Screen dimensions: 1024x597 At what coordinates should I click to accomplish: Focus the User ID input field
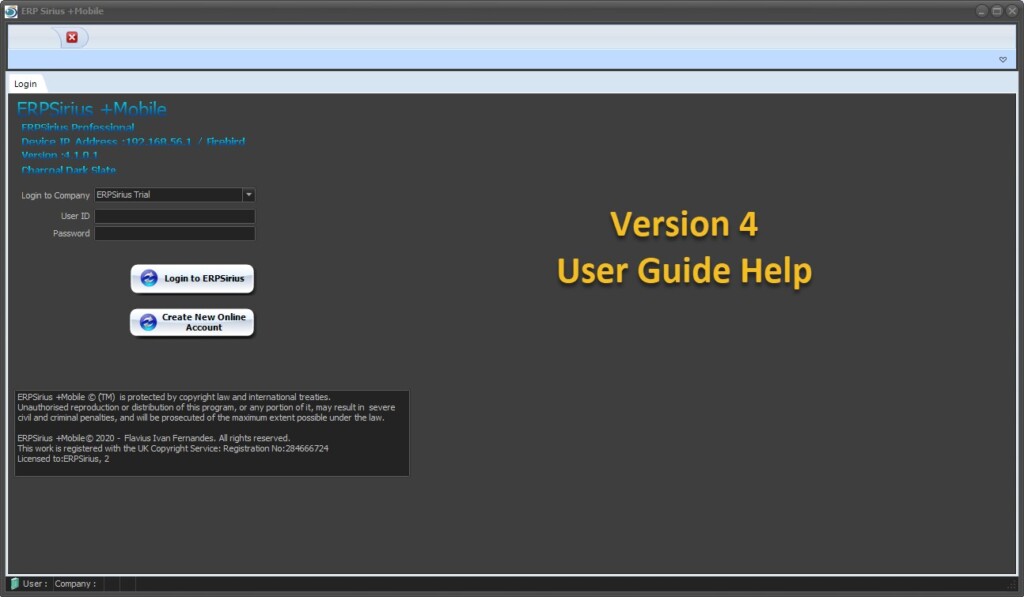click(174, 216)
